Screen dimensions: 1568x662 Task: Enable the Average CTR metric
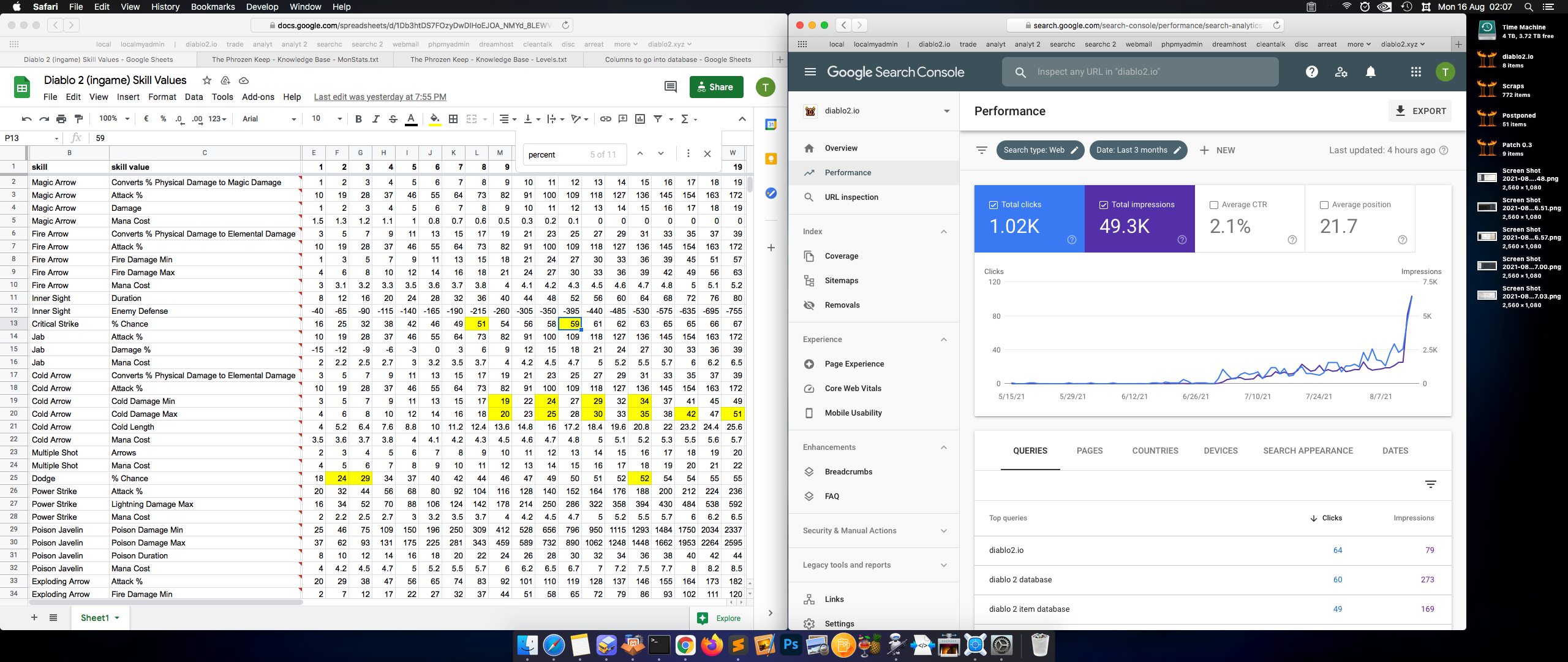coord(1214,205)
